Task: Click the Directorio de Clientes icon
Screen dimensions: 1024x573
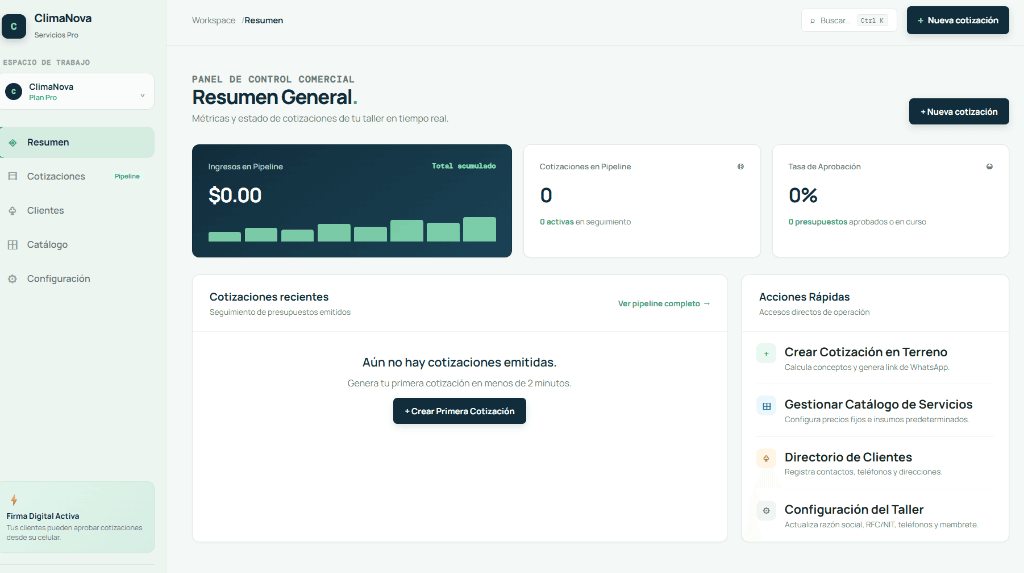Action: click(766, 458)
